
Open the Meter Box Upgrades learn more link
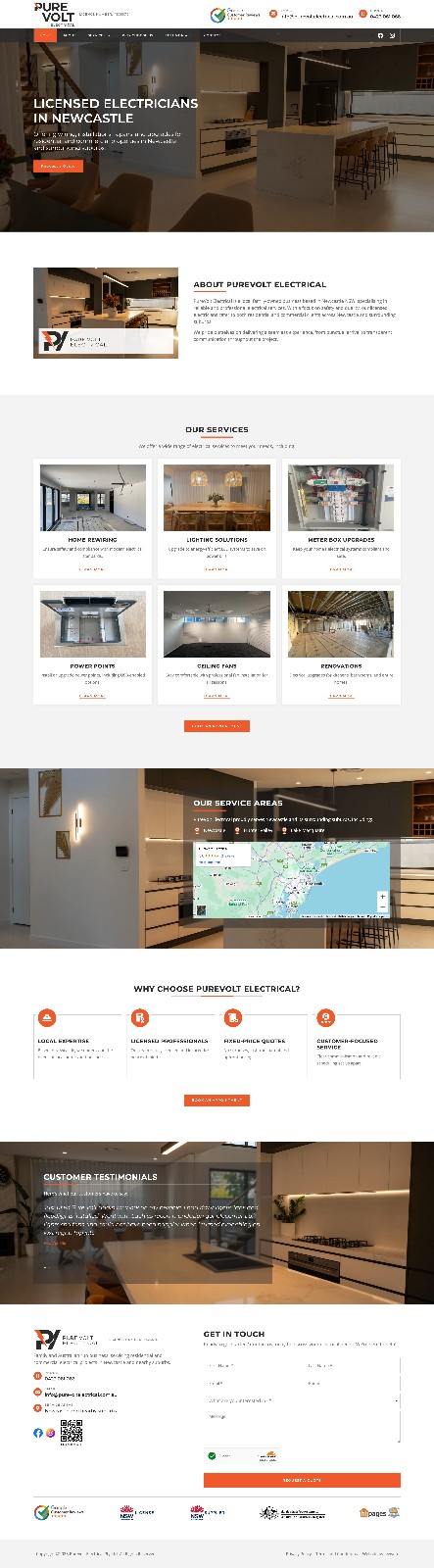[341, 568]
